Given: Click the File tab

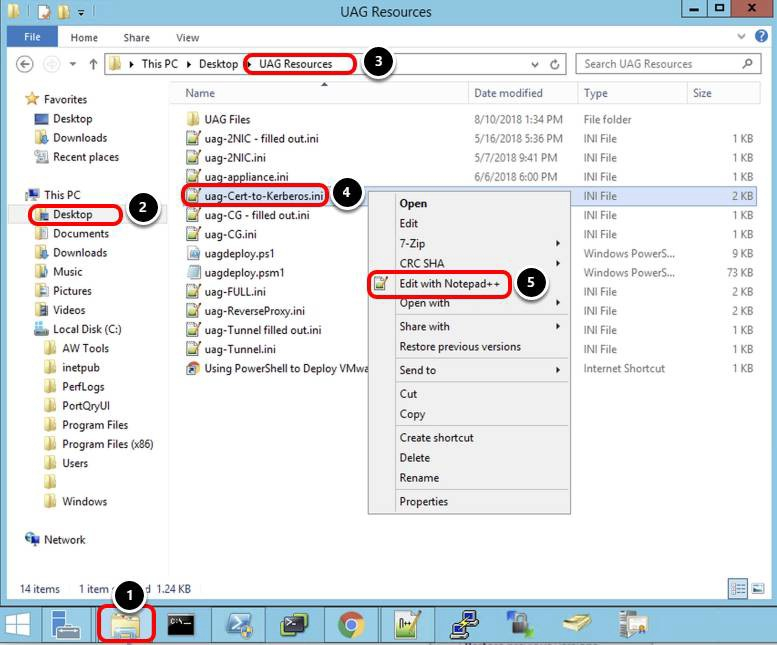Looking at the screenshot, I should [x=32, y=38].
